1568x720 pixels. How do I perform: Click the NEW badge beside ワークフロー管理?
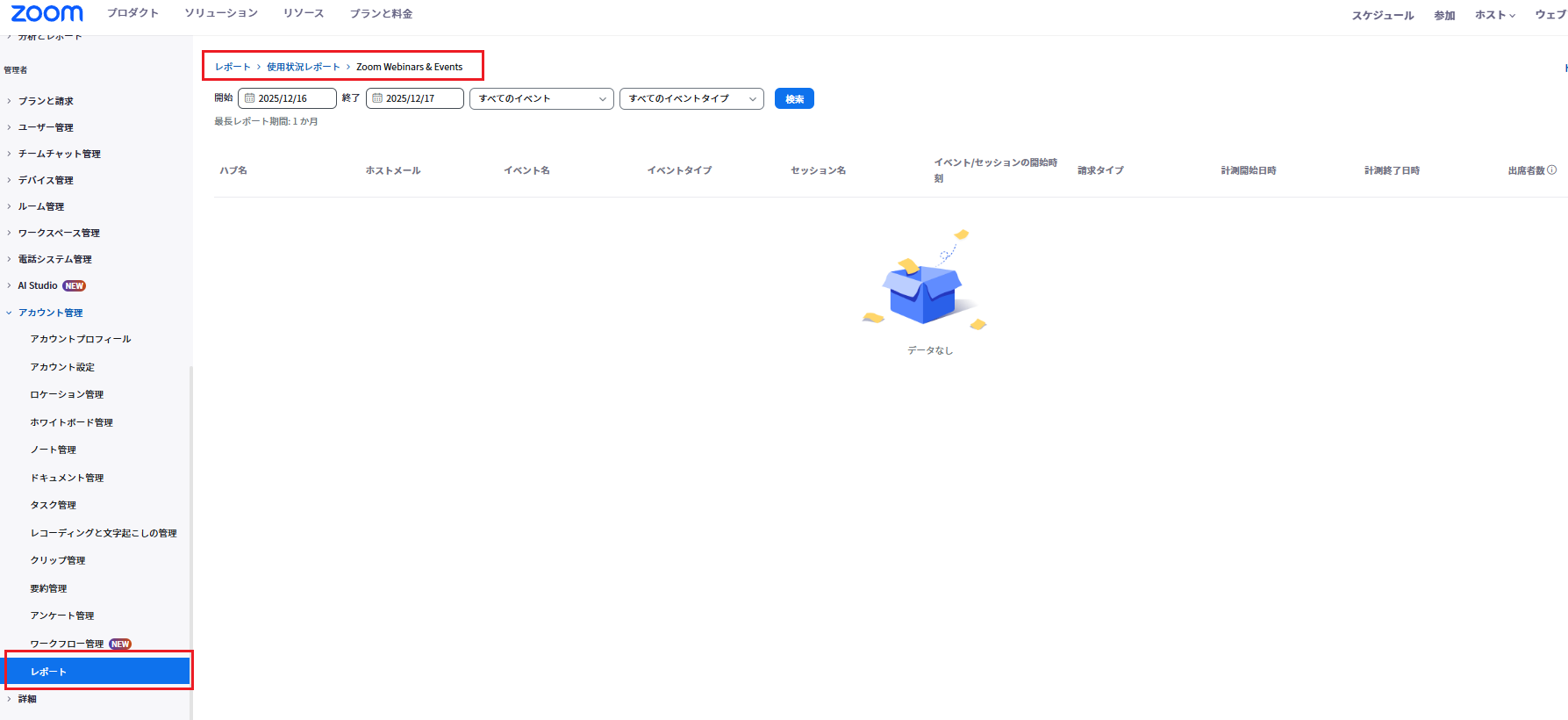120,644
